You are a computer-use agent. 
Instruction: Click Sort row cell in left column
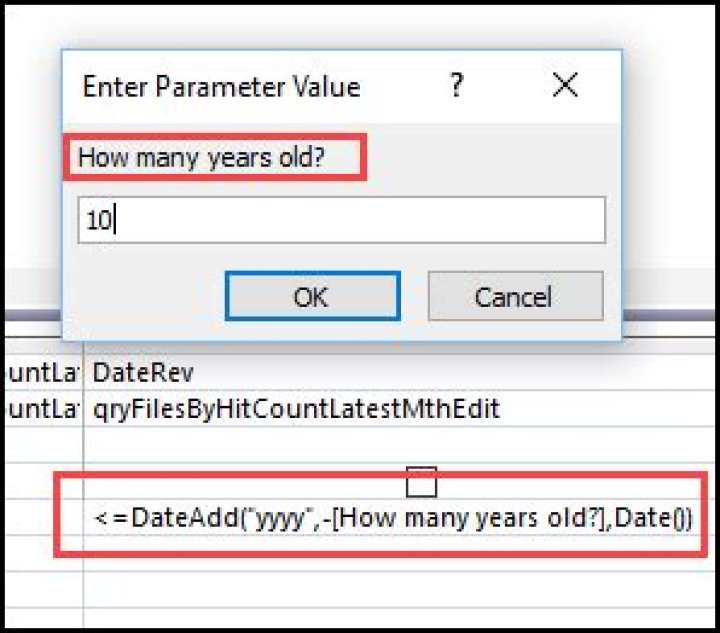click(x=40, y=445)
